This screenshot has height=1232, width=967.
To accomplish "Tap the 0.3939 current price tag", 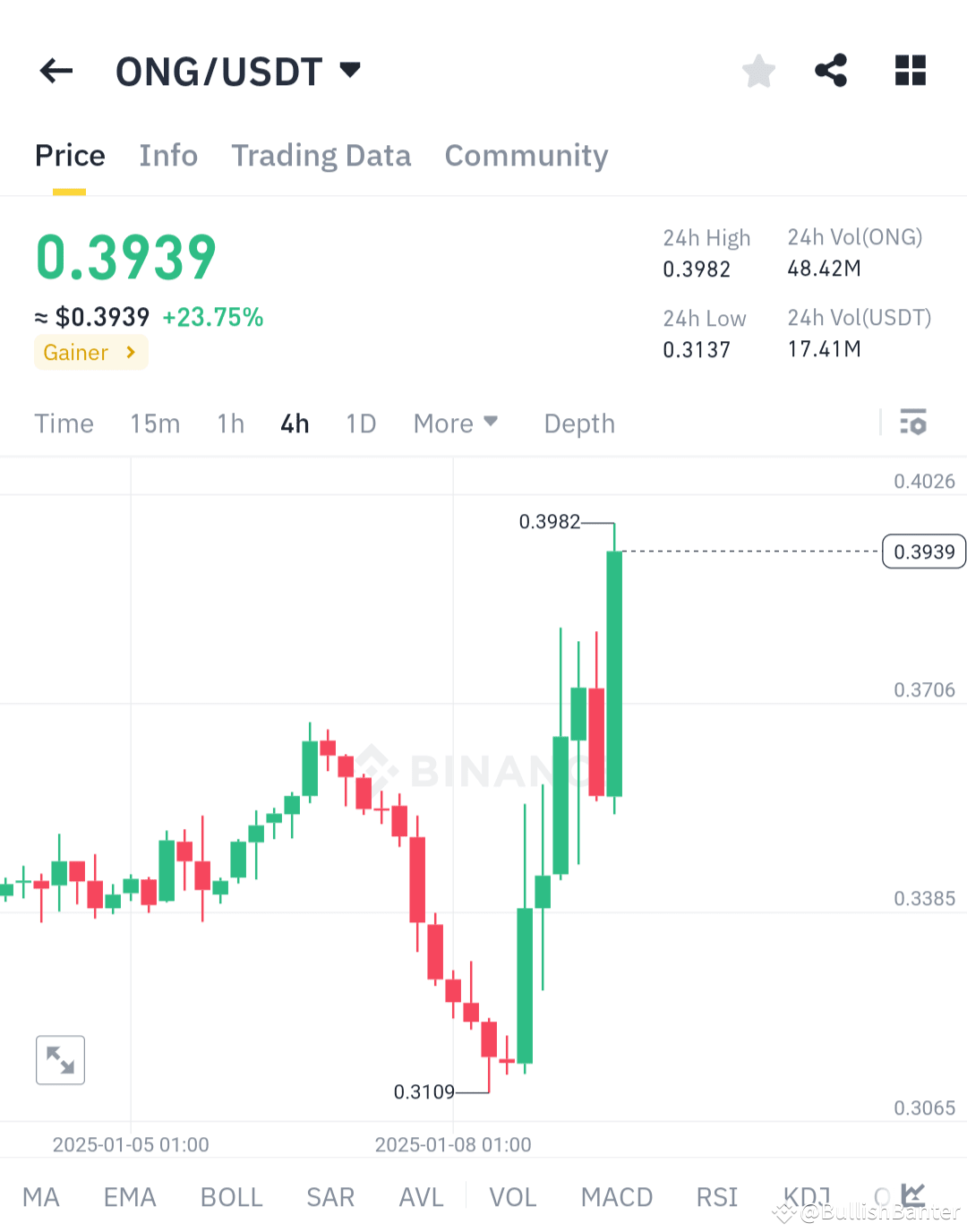I will point(923,552).
